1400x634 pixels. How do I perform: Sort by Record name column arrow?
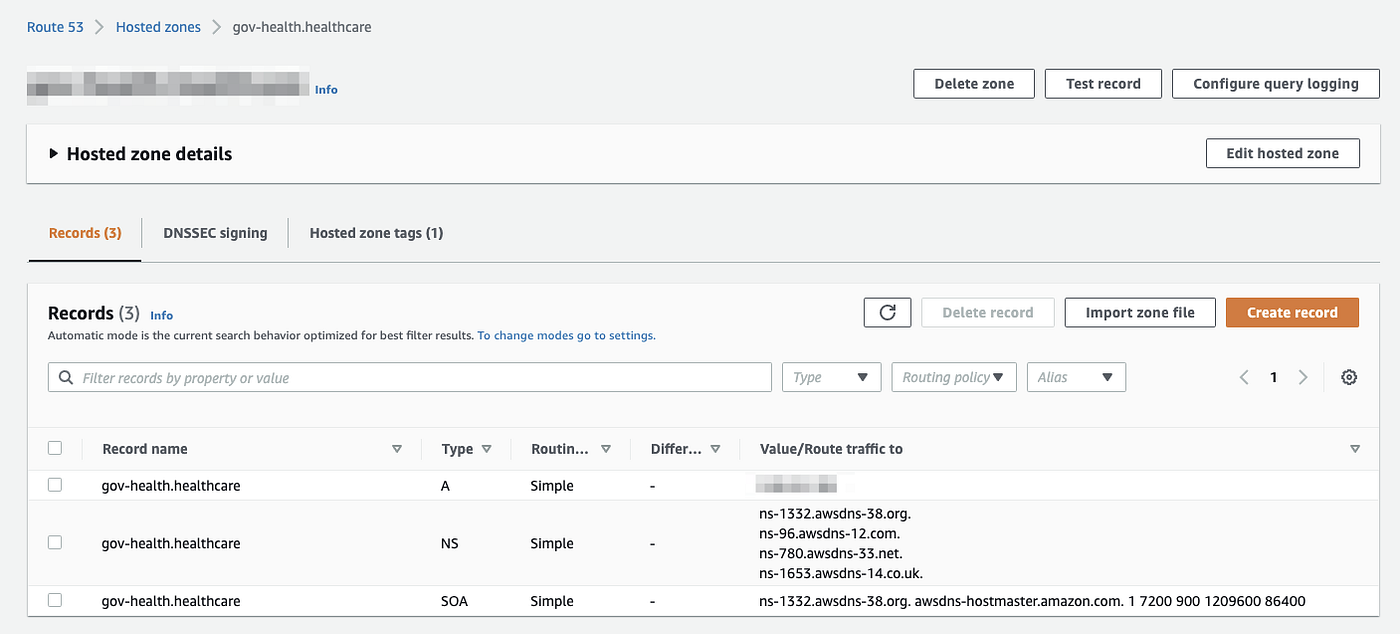click(x=397, y=449)
